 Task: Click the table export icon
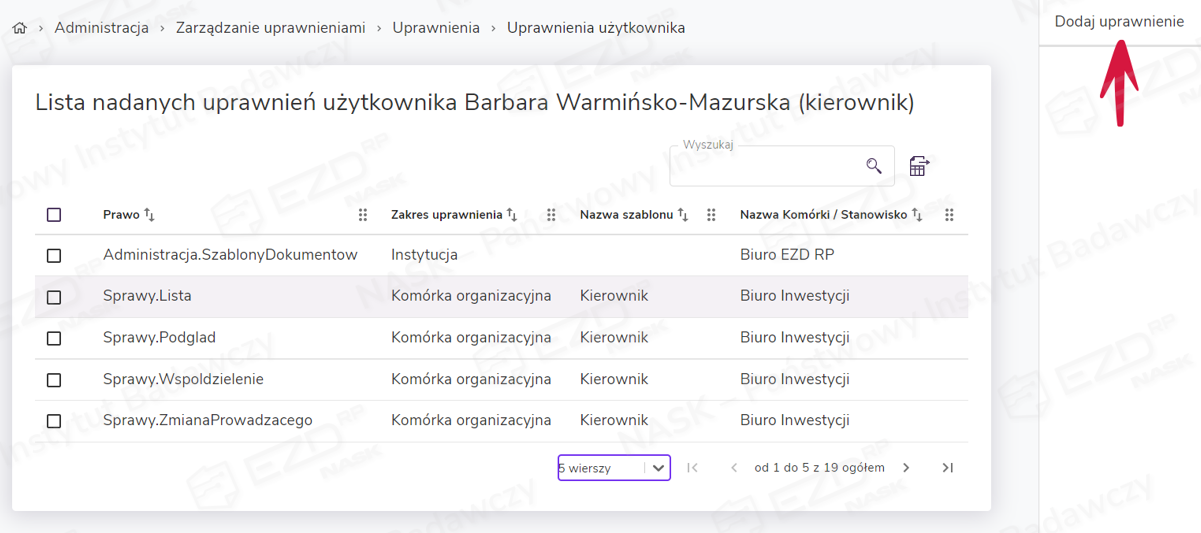pos(918,166)
